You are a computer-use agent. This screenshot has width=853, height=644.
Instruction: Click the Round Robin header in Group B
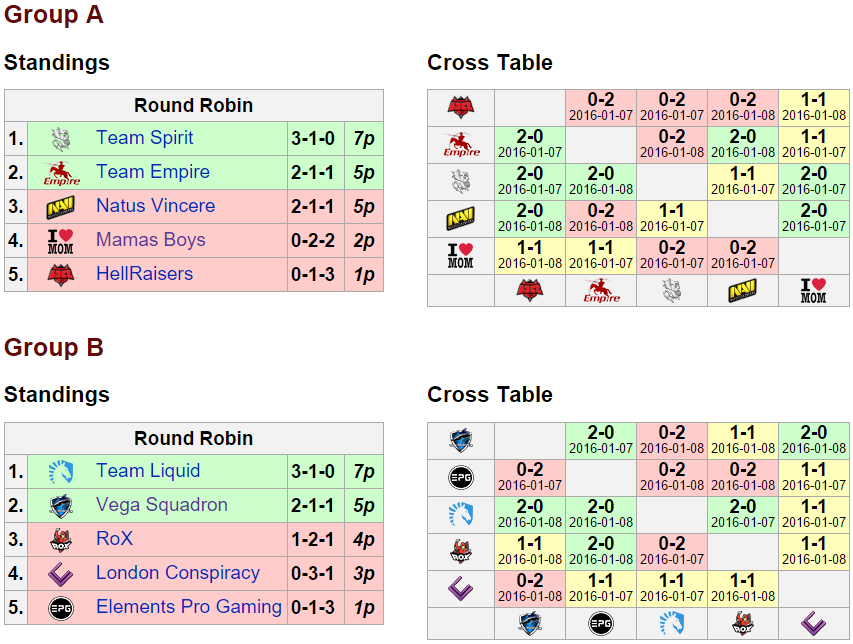[194, 439]
